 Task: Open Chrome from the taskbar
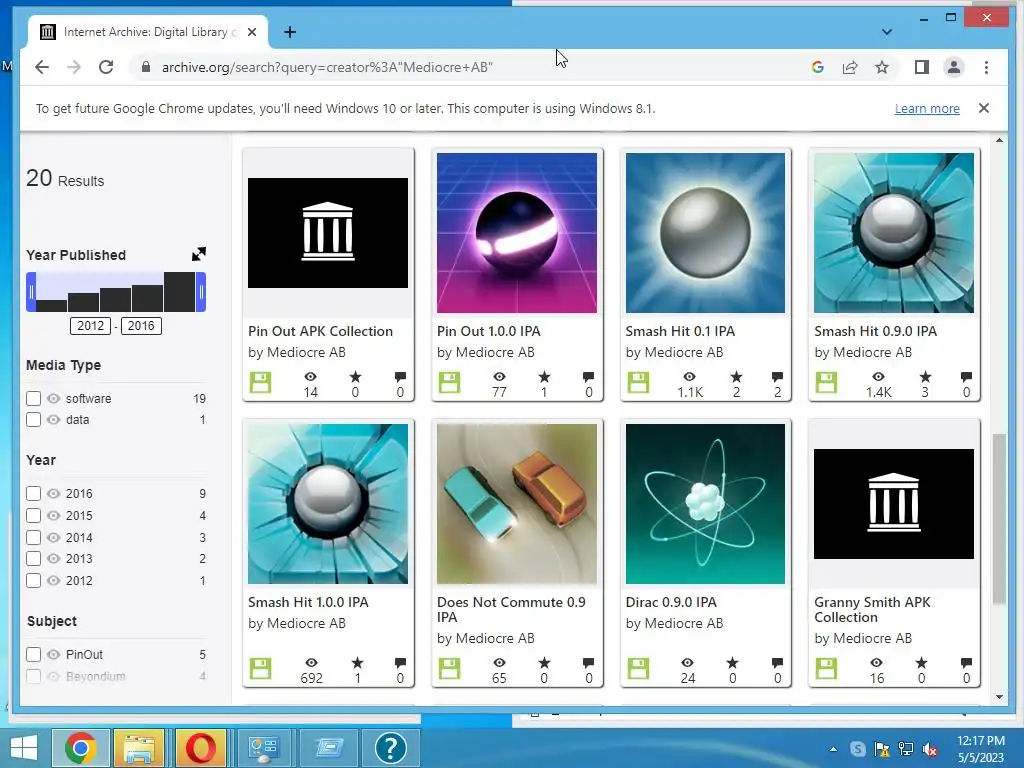[x=80, y=748]
